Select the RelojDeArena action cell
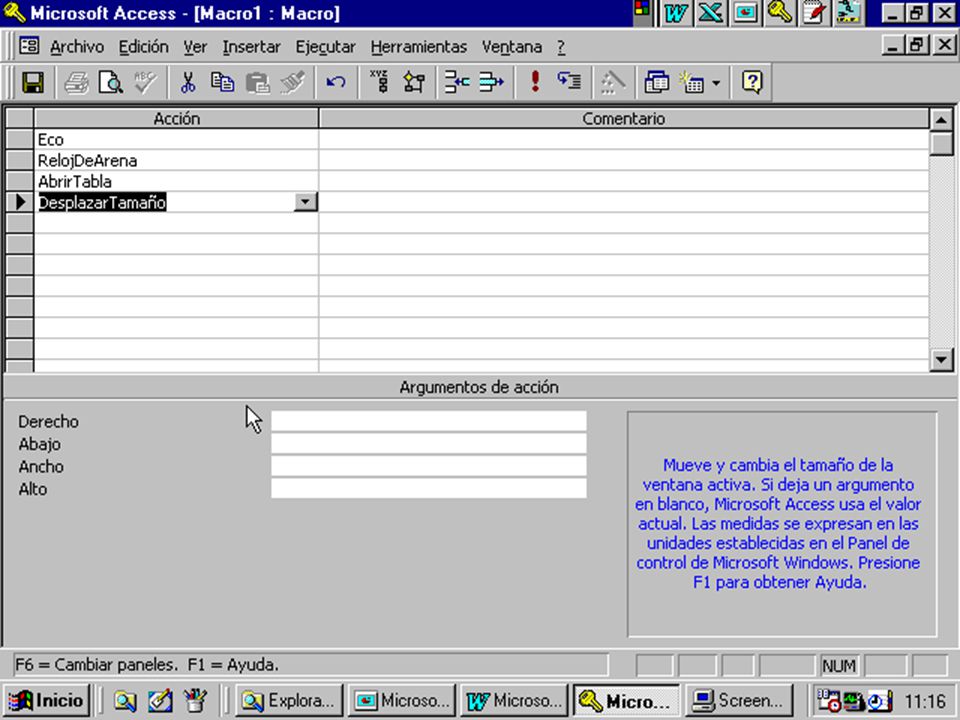Viewport: 960px width, 720px height. coord(176,160)
